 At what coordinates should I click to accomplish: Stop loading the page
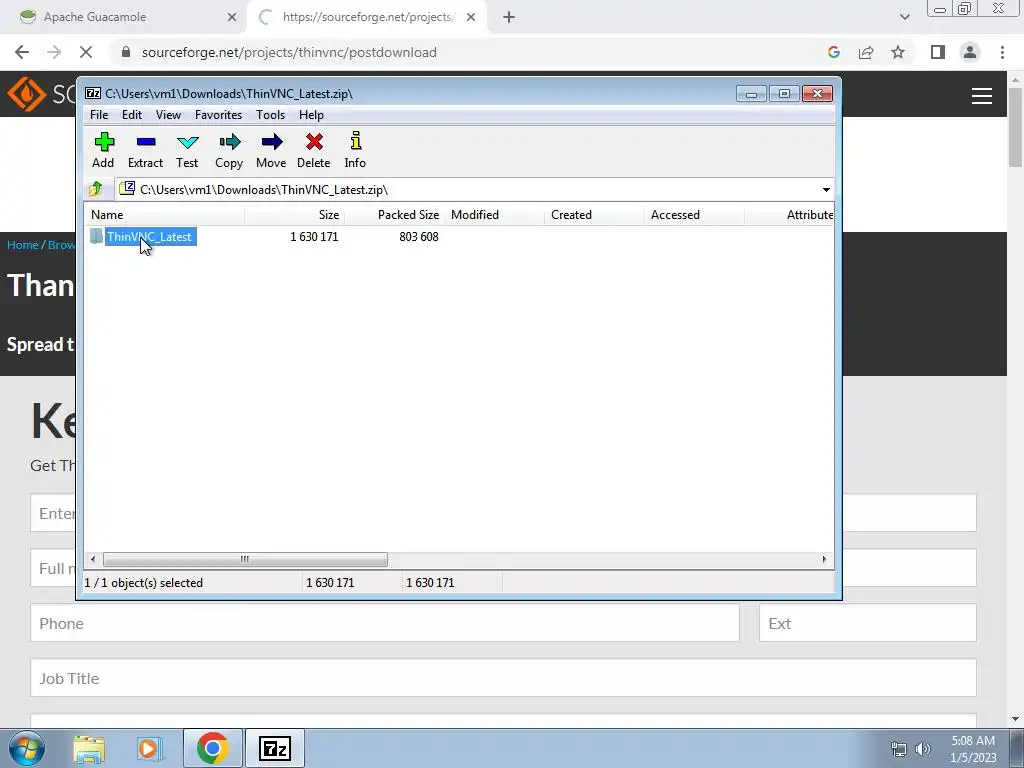coord(86,52)
